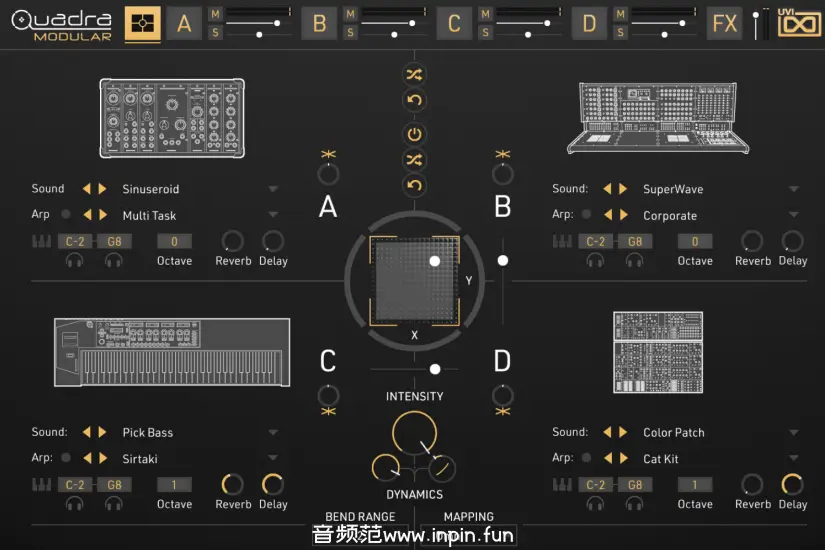The width and height of the screenshot is (825, 550).
Task: Select previous arp before Sirtaki
Action: point(87,458)
